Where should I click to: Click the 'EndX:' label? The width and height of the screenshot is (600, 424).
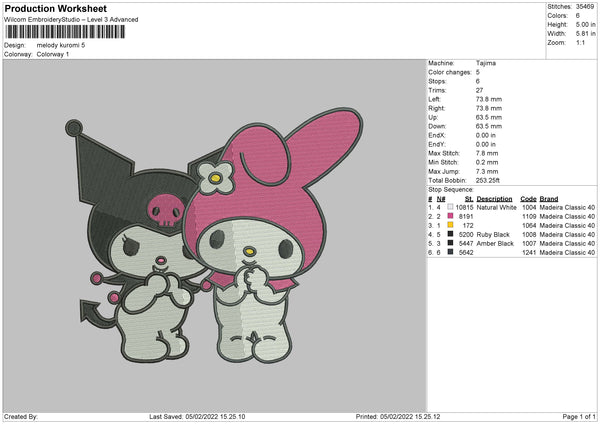click(437, 135)
